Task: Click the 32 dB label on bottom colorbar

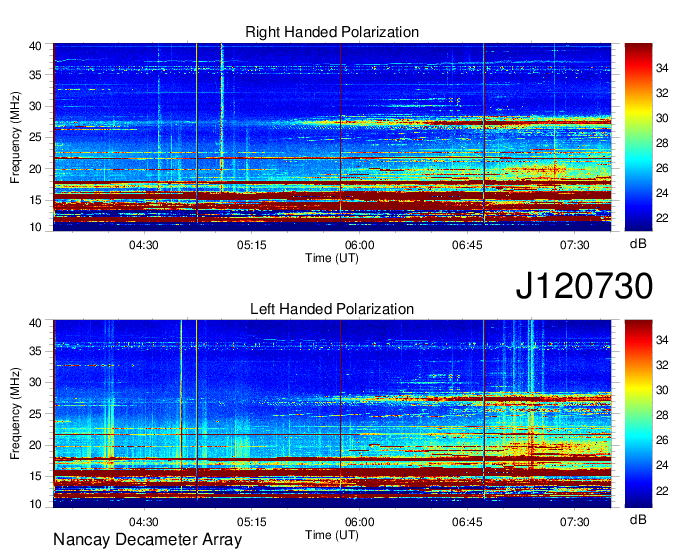Action: point(662,365)
